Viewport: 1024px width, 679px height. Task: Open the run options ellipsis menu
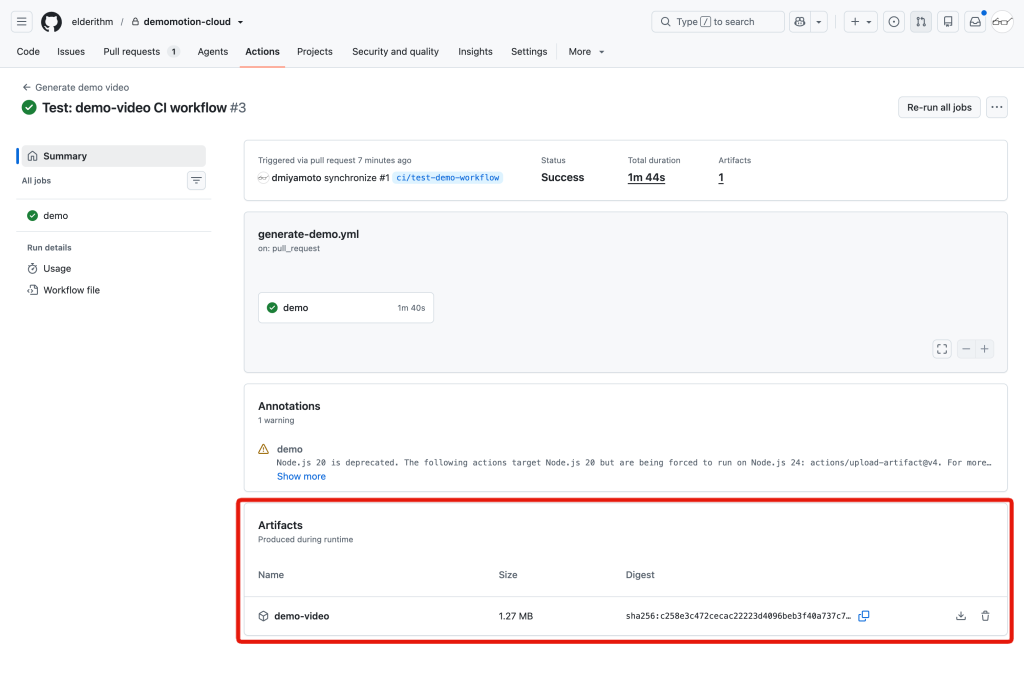point(997,107)
